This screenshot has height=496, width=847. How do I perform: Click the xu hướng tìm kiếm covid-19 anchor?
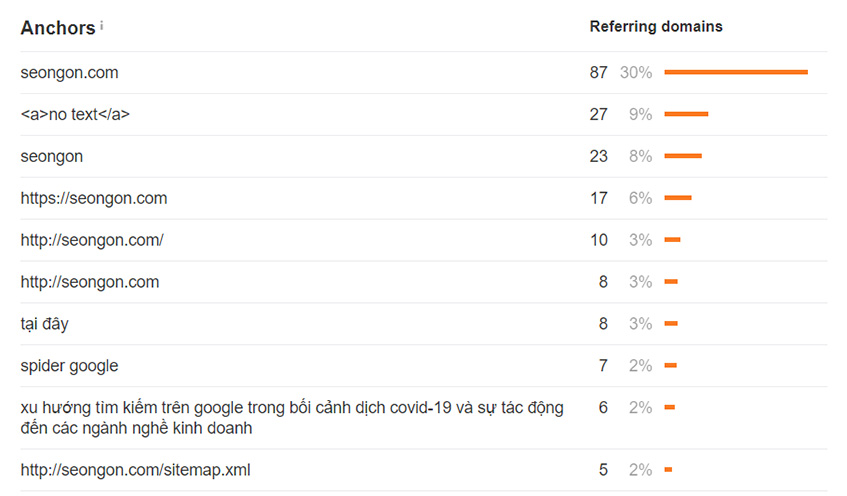point(292,418)
